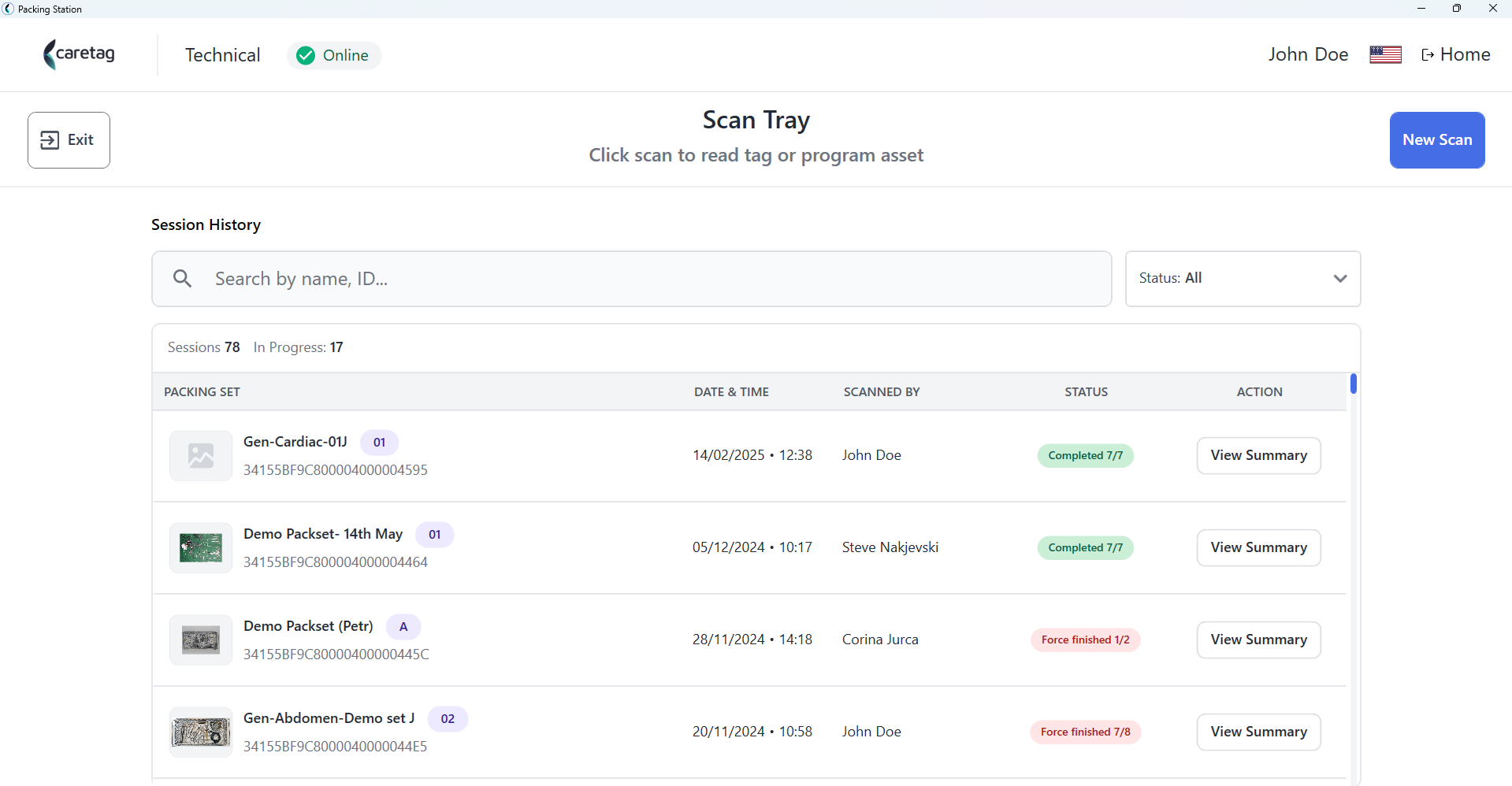Expand the Status: All dropdown
This screenshot has width=1512, height=786.
[x=1243, y=279]
